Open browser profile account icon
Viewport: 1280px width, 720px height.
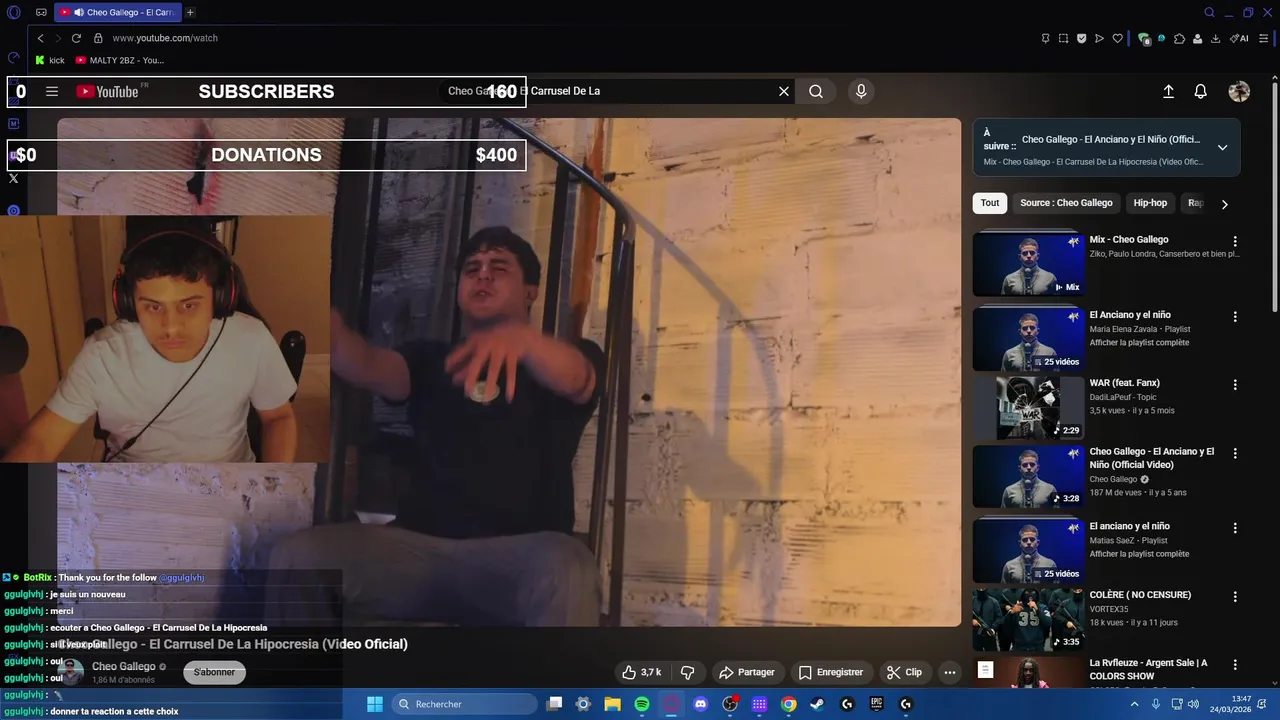(x=1198, y=38)
